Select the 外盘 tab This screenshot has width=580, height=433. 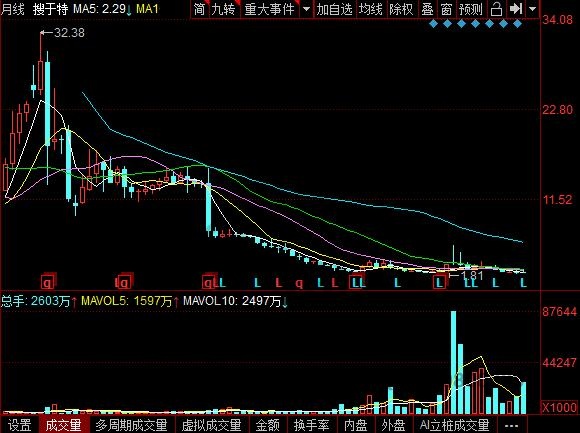[x=393, y=425]
